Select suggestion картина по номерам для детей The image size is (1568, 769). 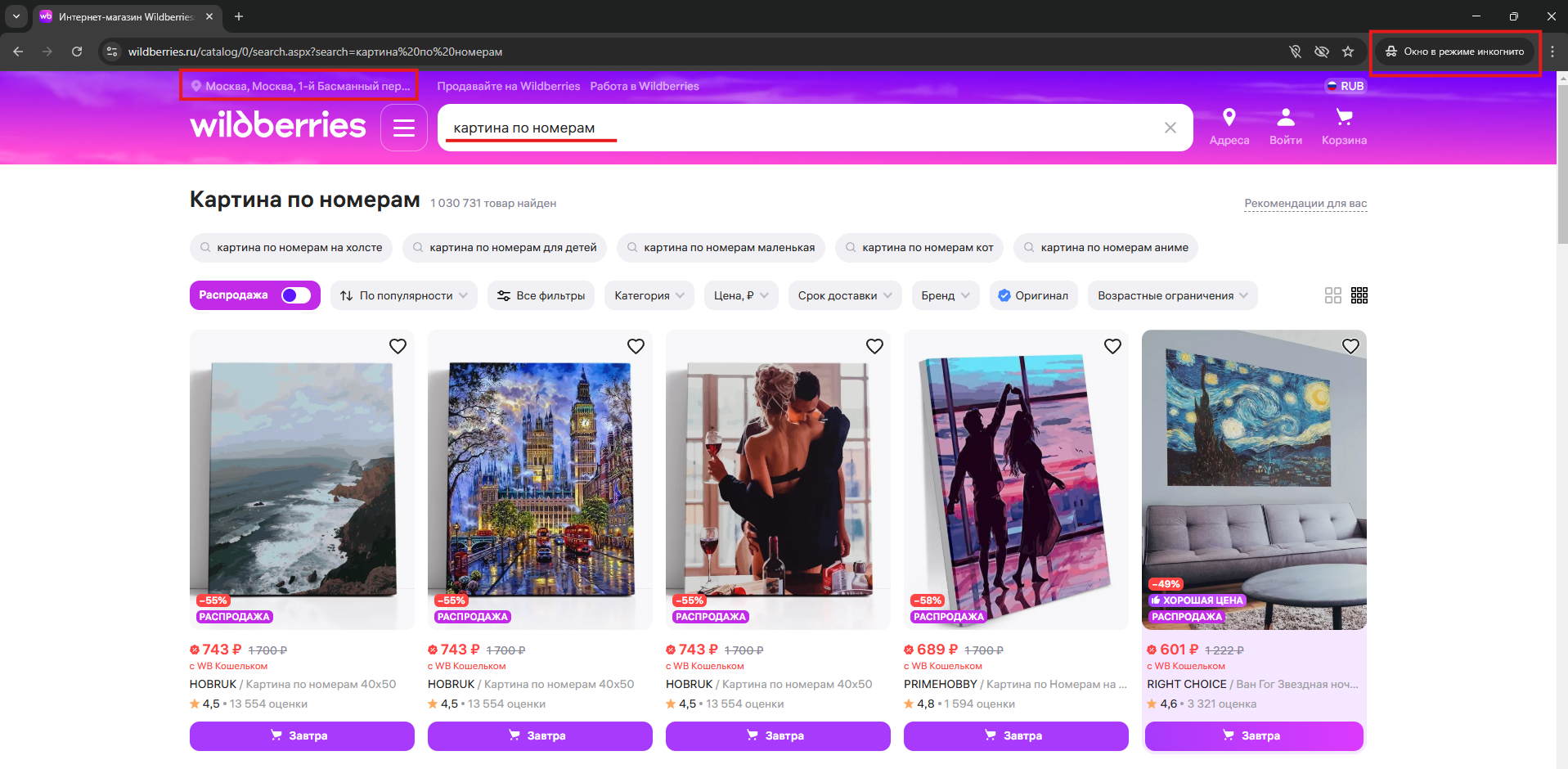(x=505, y=248)
